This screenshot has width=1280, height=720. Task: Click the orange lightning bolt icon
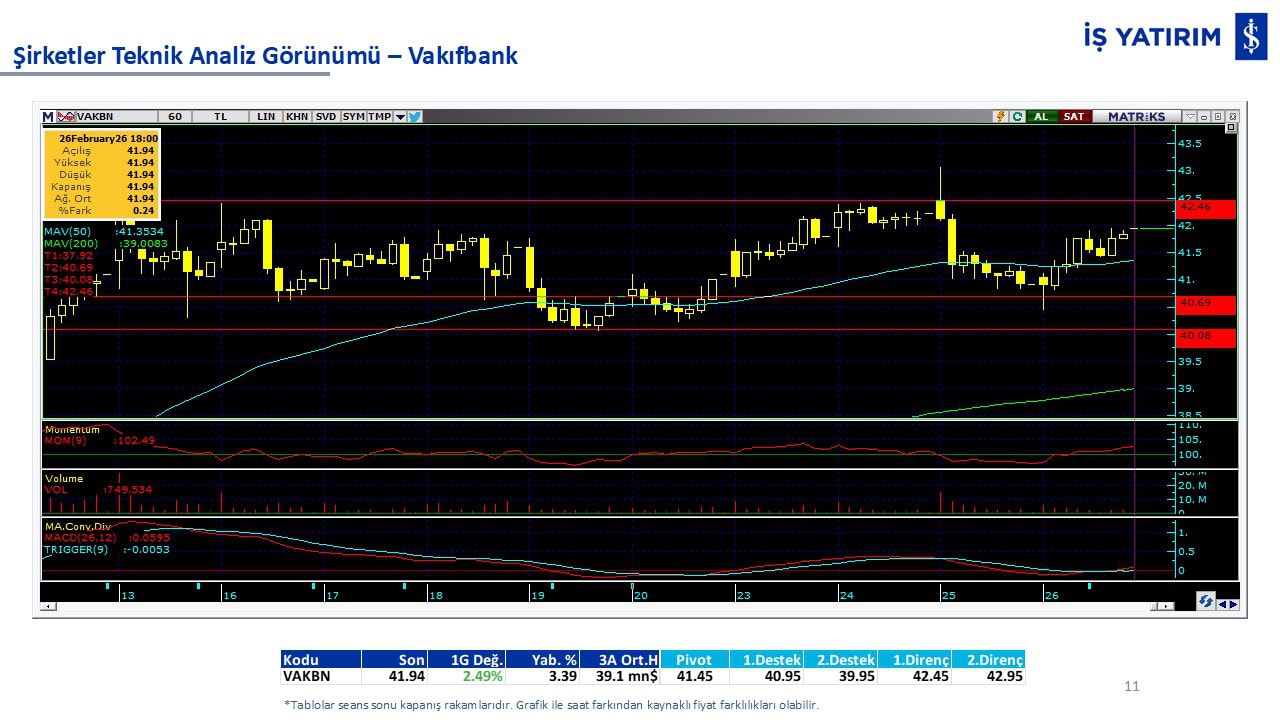[x=999, y=116]
